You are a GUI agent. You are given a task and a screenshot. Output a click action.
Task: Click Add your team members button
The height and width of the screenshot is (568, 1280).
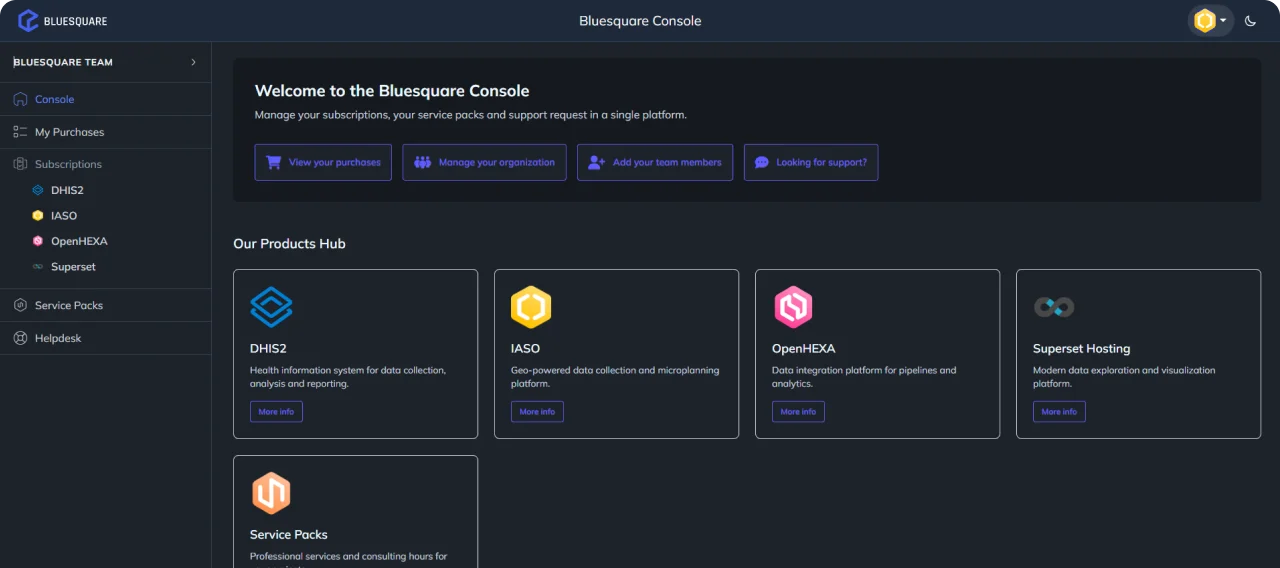(655, 162)
